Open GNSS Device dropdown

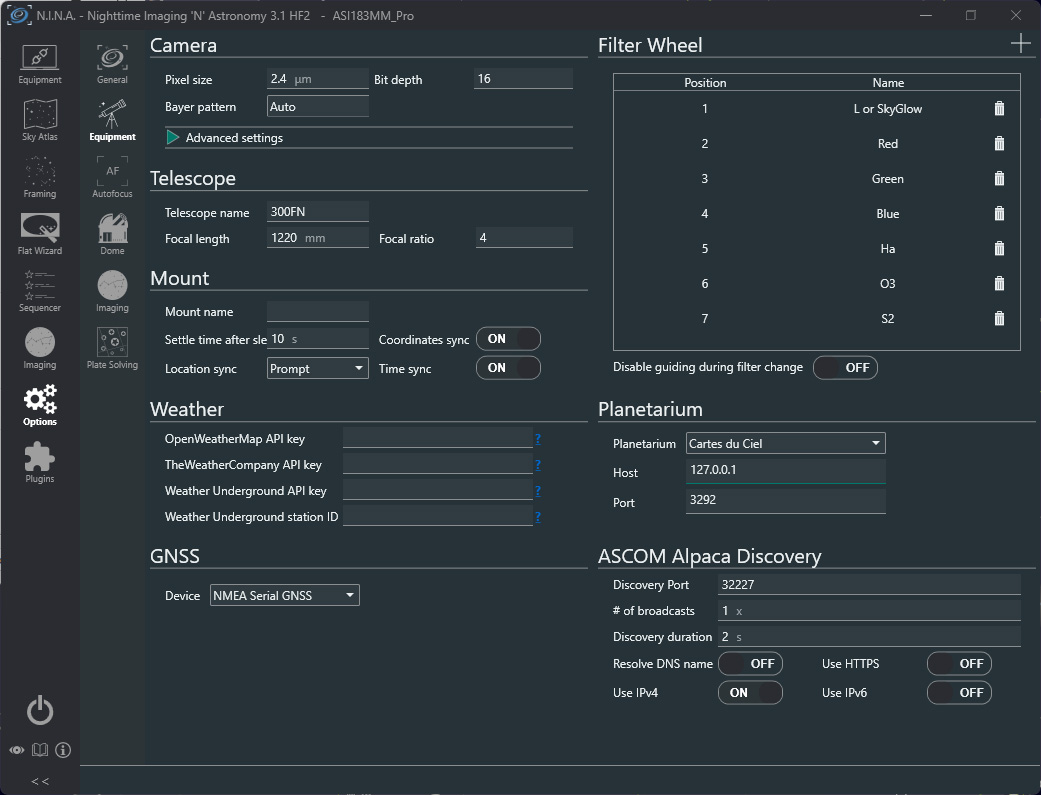click(x=285, y=596)
